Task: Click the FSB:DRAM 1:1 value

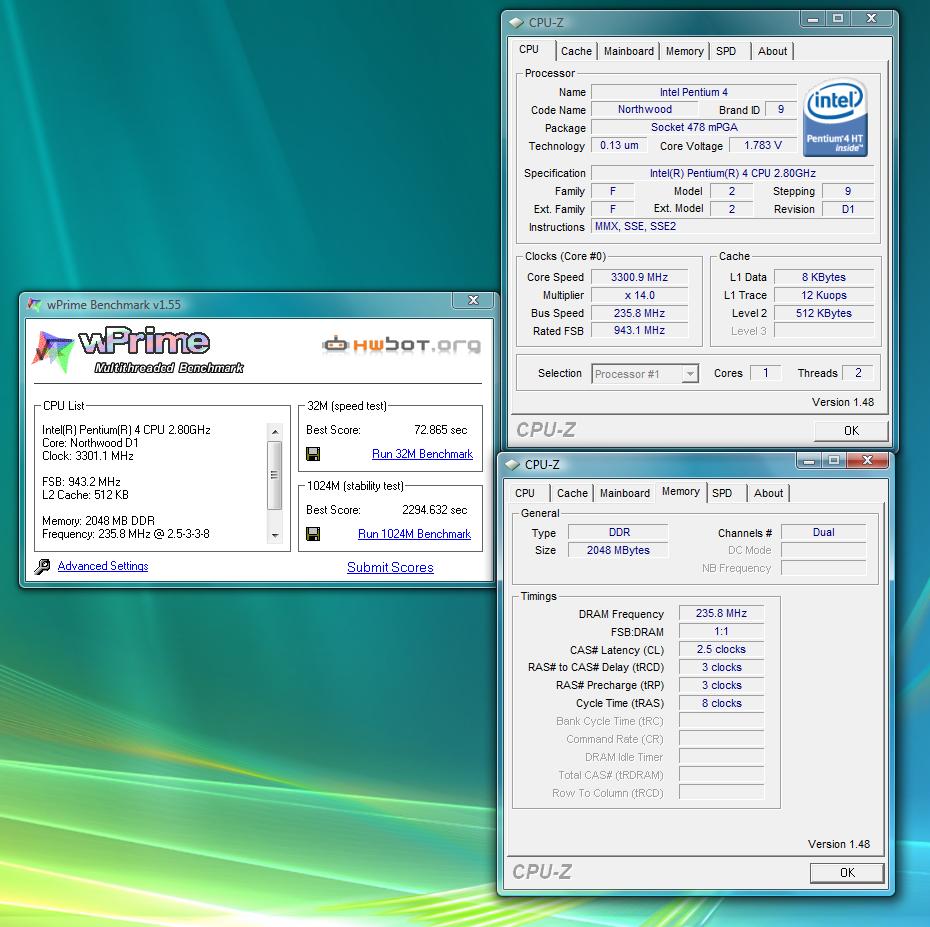Action: [721, 631]
